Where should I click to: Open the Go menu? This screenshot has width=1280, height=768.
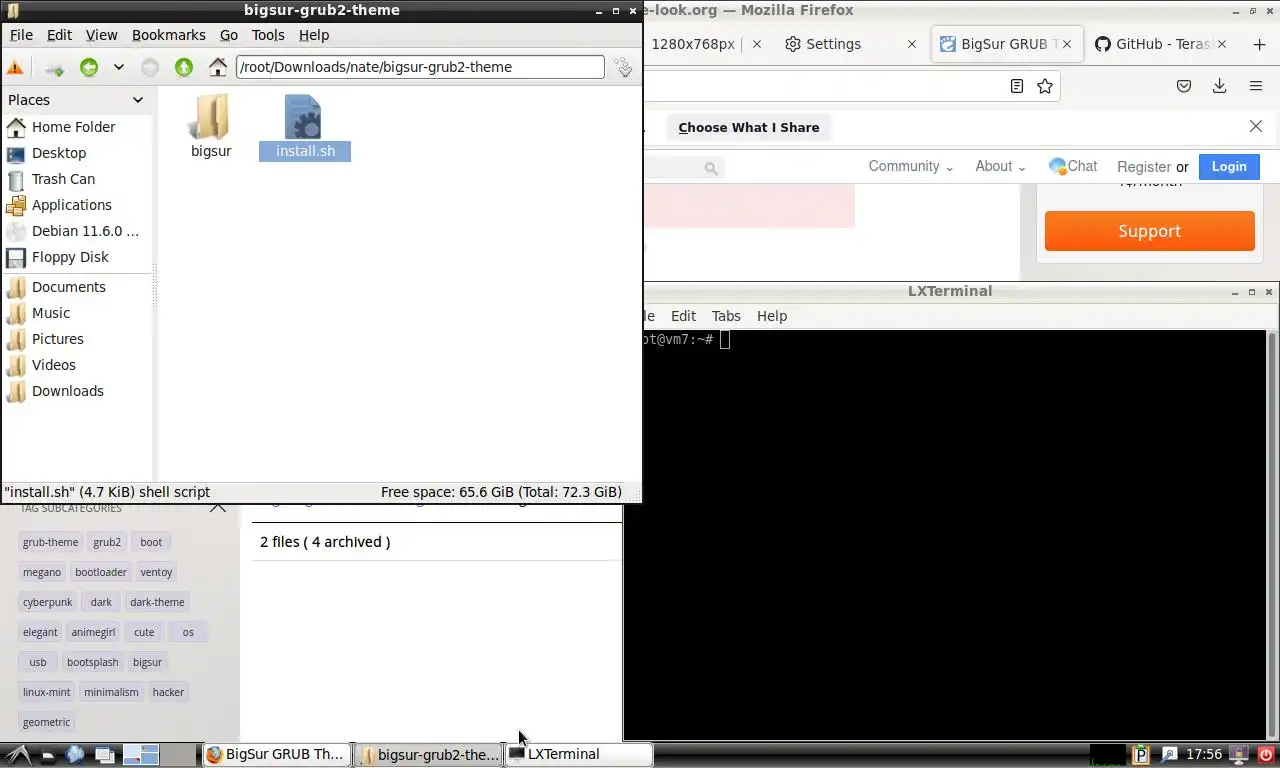229,35
